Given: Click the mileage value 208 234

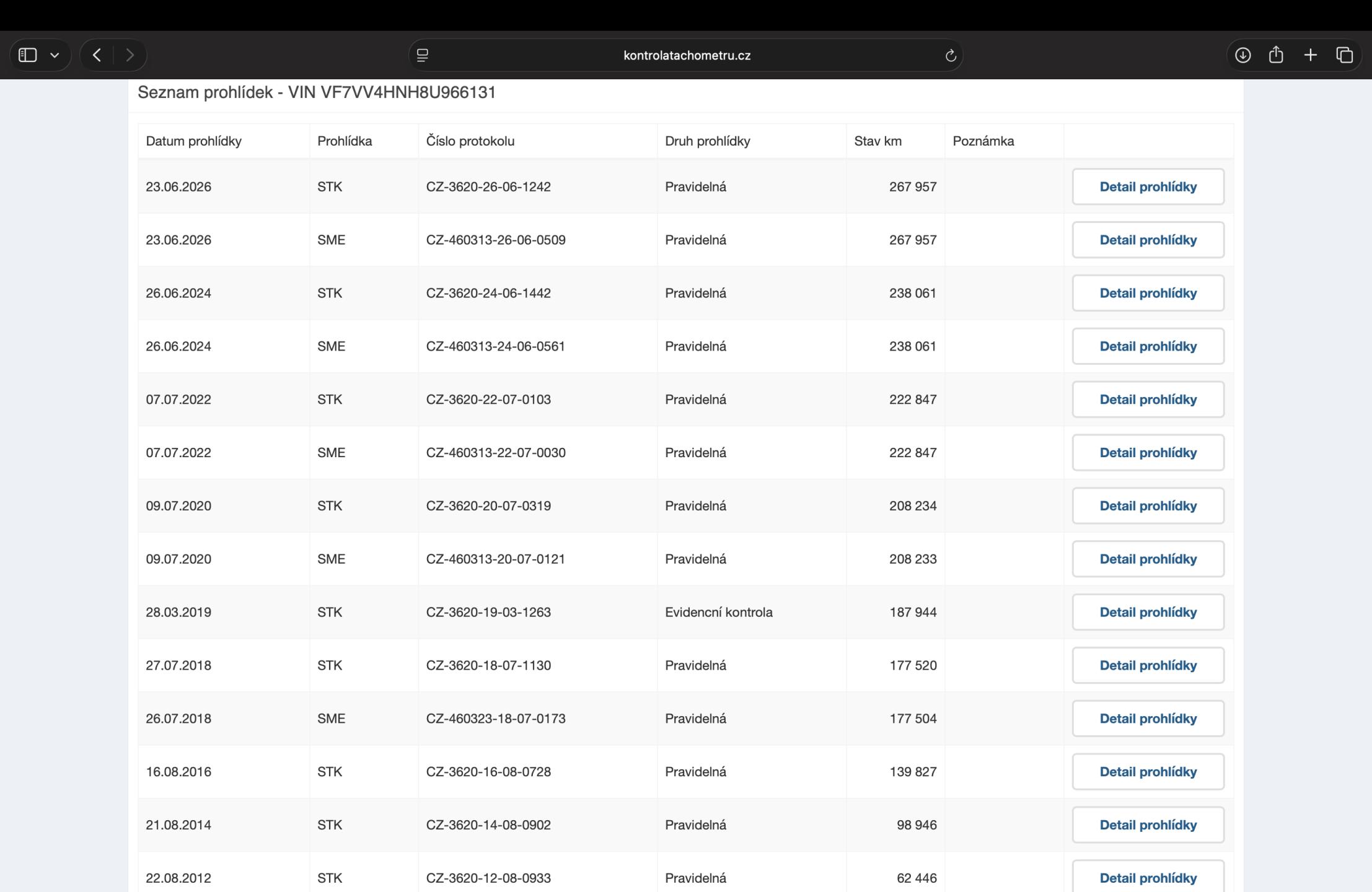Looking at the screenshot, I should [913, 506].
